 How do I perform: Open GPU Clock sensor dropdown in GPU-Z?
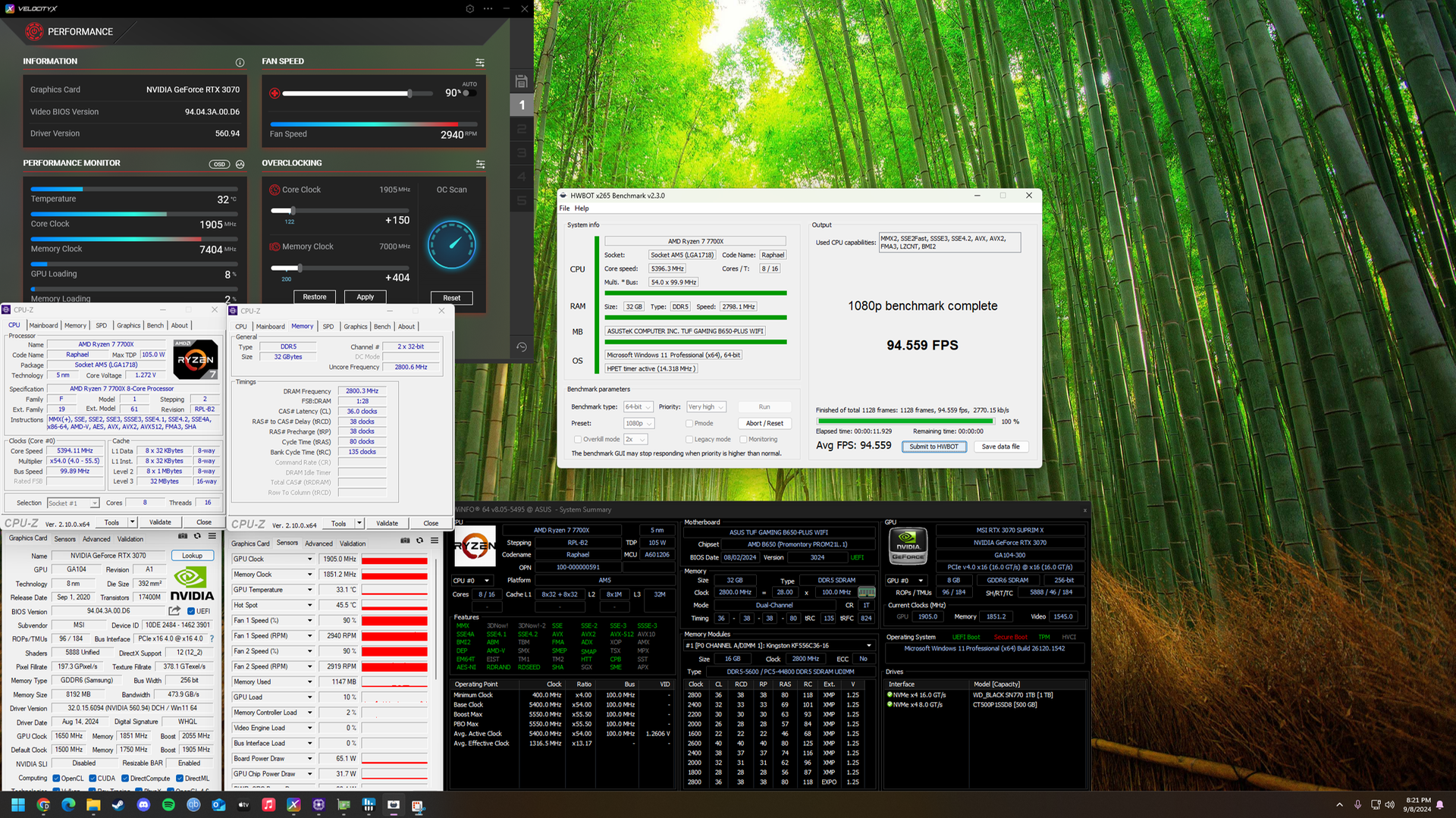(x=309, y=559)
